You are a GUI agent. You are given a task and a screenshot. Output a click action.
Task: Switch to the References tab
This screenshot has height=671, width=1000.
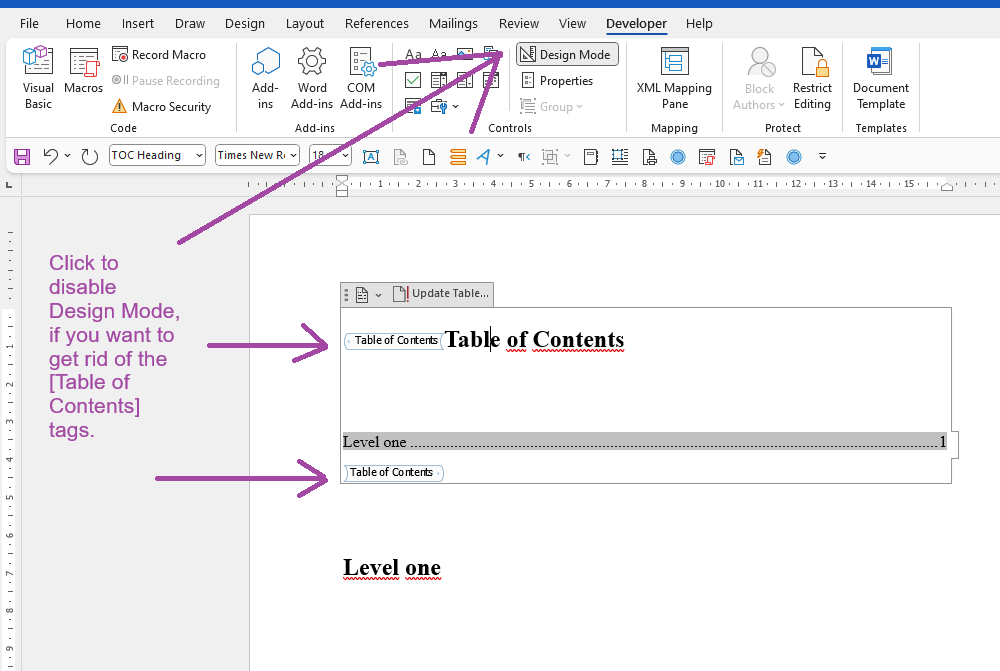click(x=377, y=24)
